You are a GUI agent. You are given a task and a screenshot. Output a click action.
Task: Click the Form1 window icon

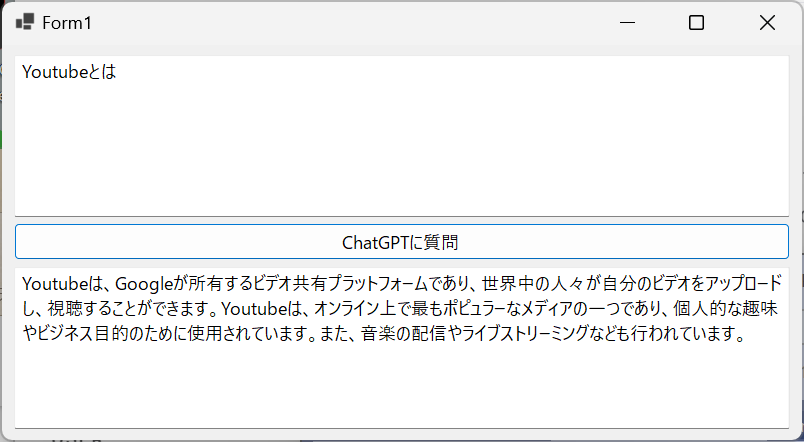click(x=25, y=22)
